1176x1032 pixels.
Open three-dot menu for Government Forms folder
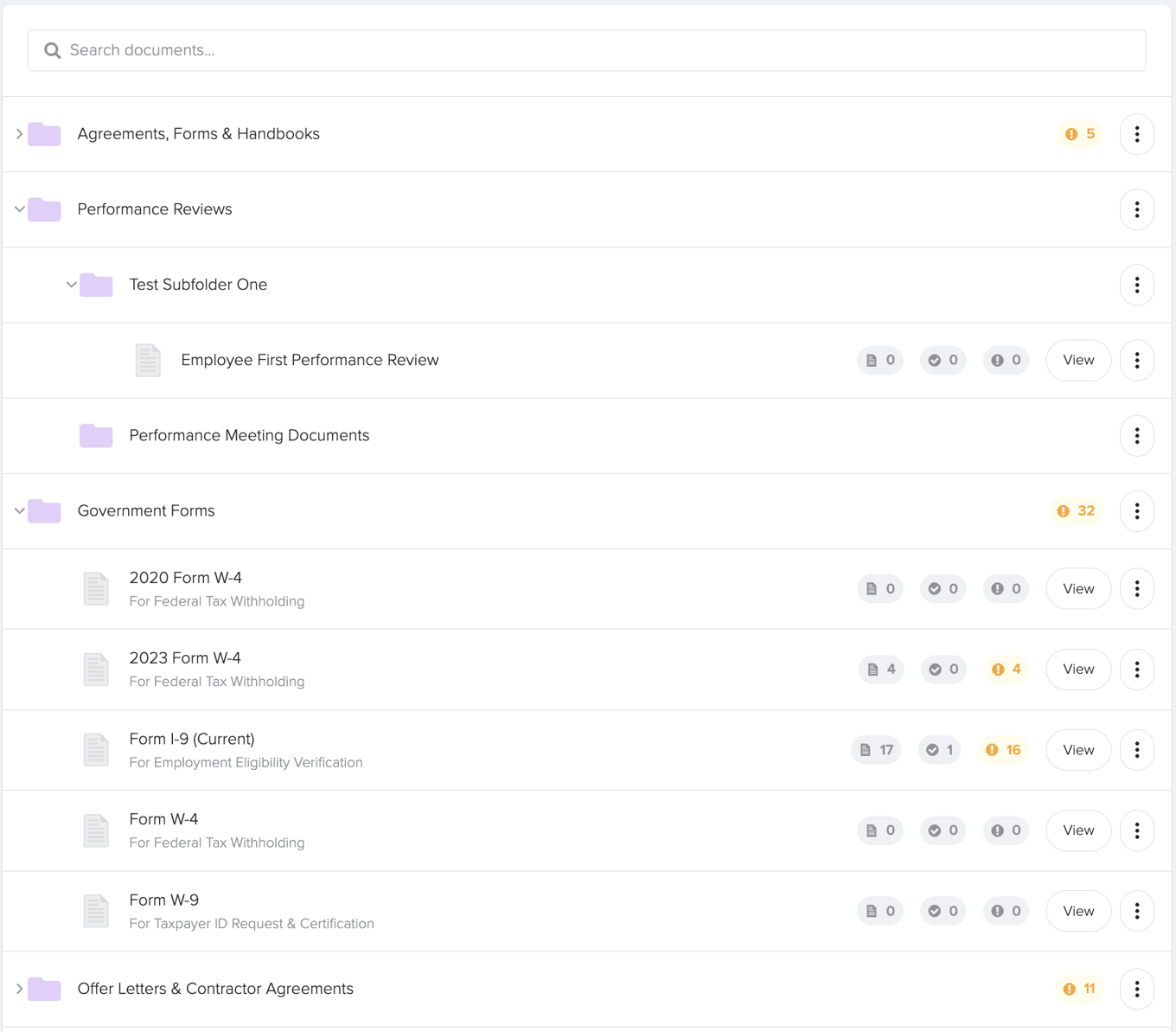1136,511
